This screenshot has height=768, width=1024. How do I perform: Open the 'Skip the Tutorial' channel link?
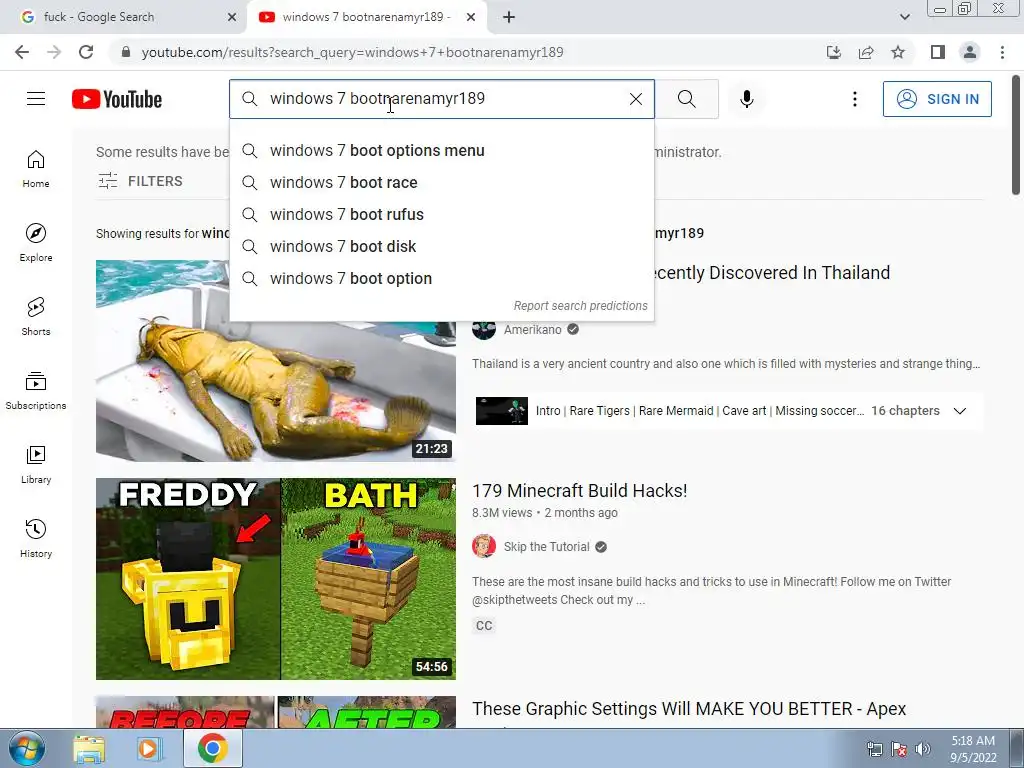pos(546,547)
